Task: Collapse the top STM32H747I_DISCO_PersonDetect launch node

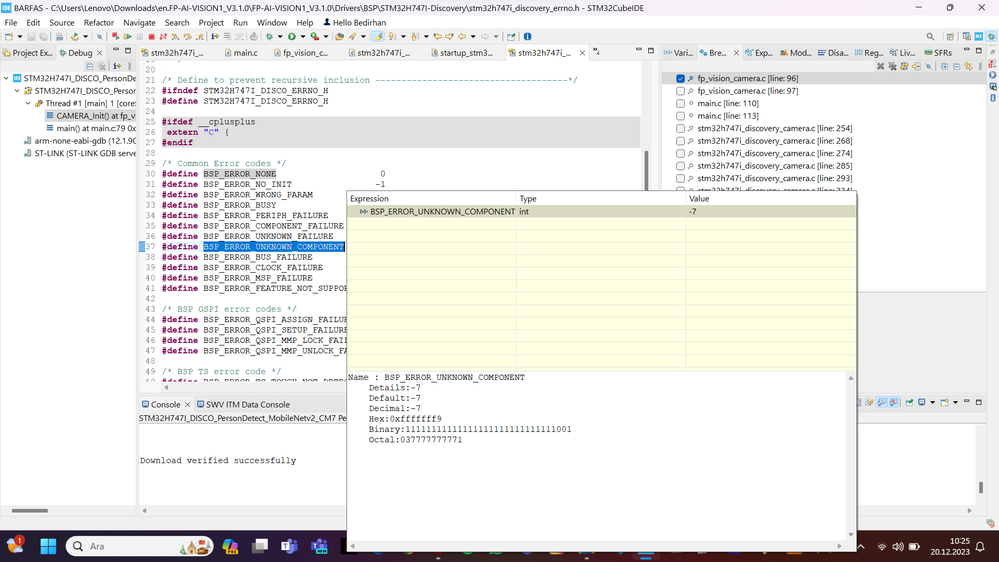Action: click(7, 78)
